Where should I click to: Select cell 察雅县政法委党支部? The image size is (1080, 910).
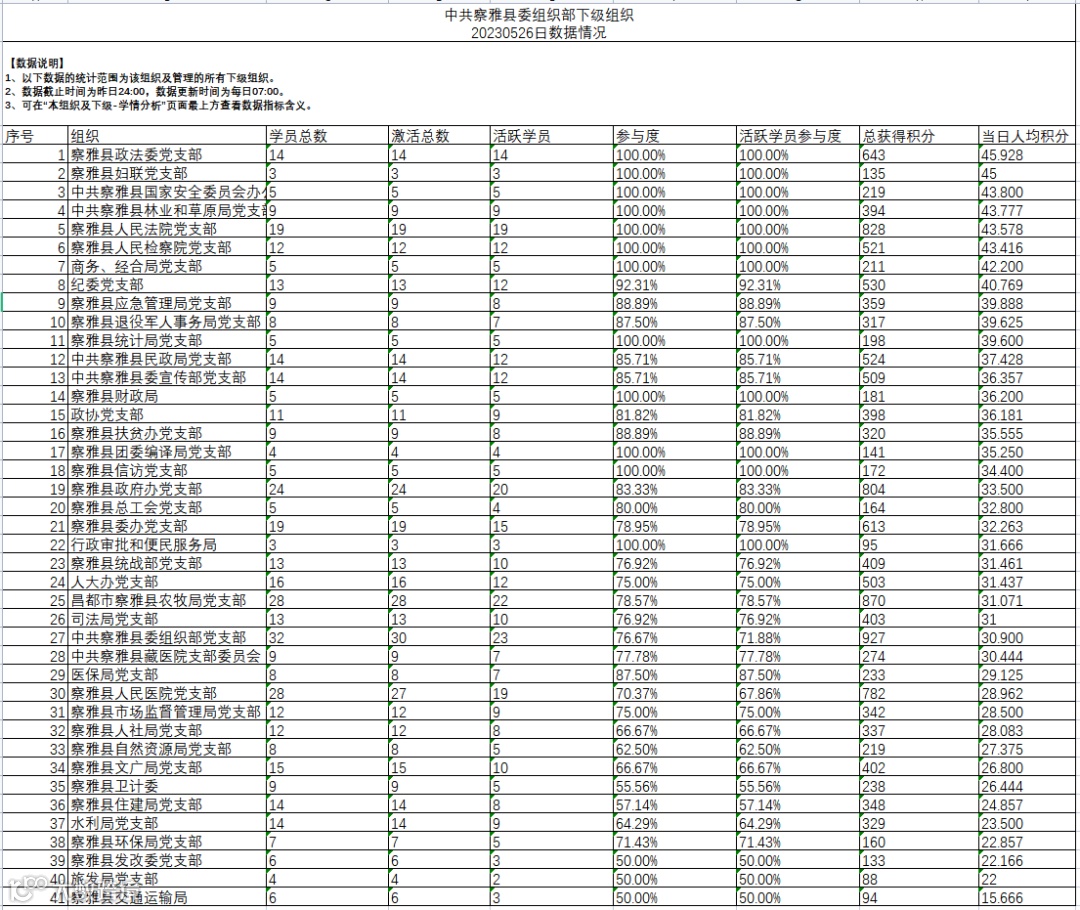pos(167,154)
